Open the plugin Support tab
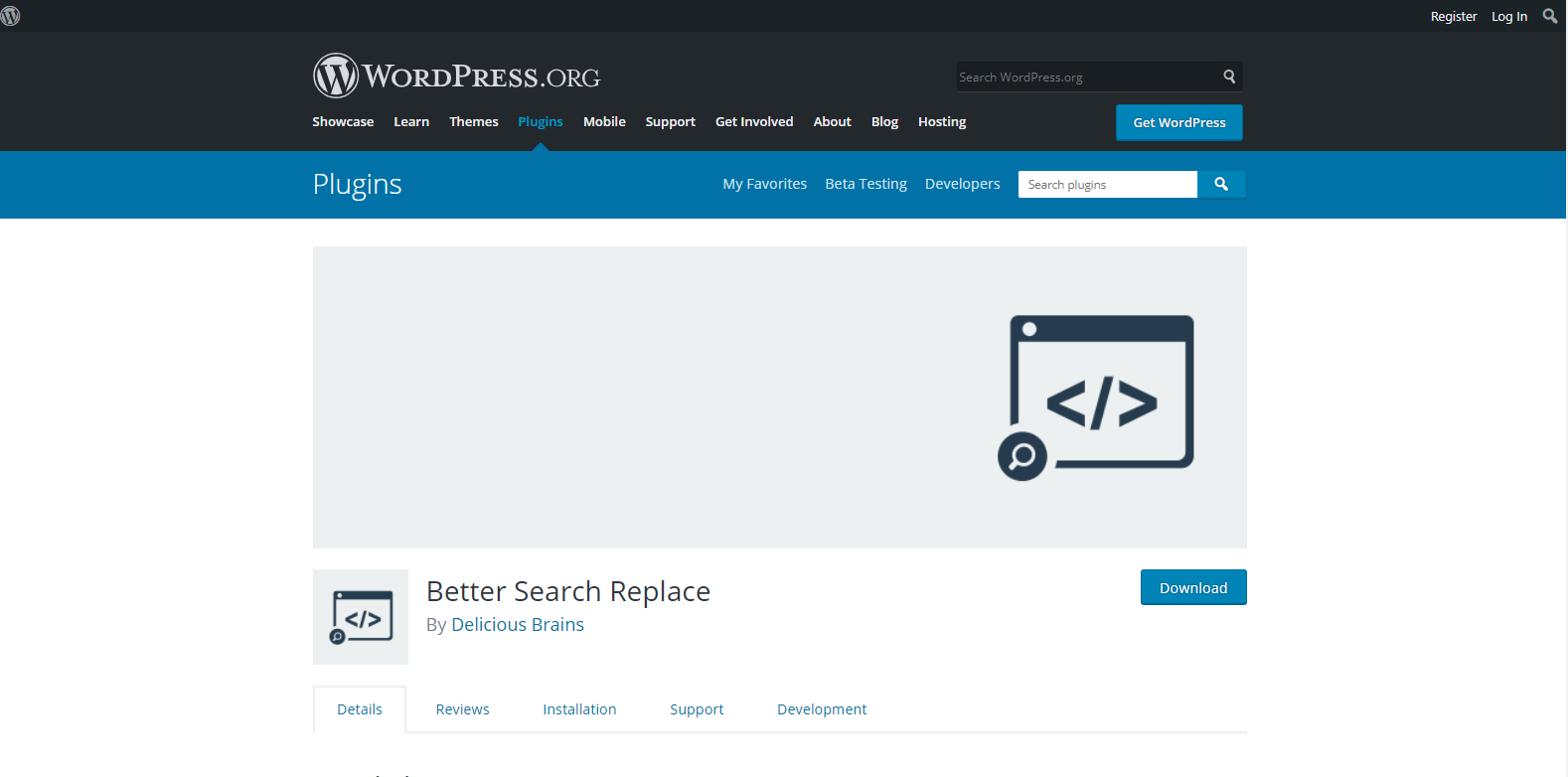The image size is (1568, 777). (x=697, y=709)
